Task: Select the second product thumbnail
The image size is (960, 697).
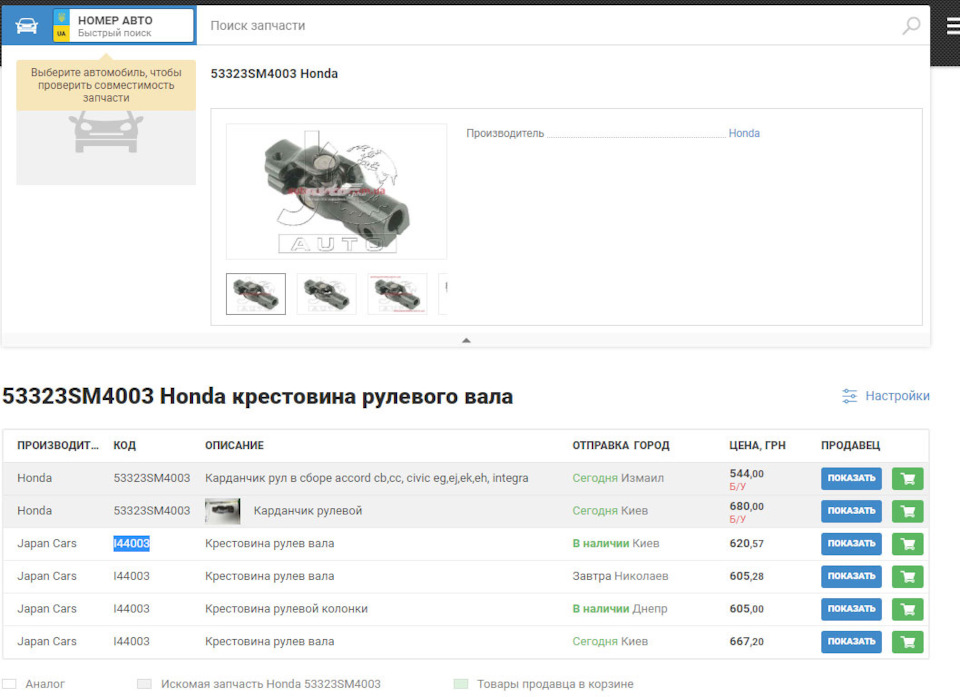Action: click(x=326, y=294)
